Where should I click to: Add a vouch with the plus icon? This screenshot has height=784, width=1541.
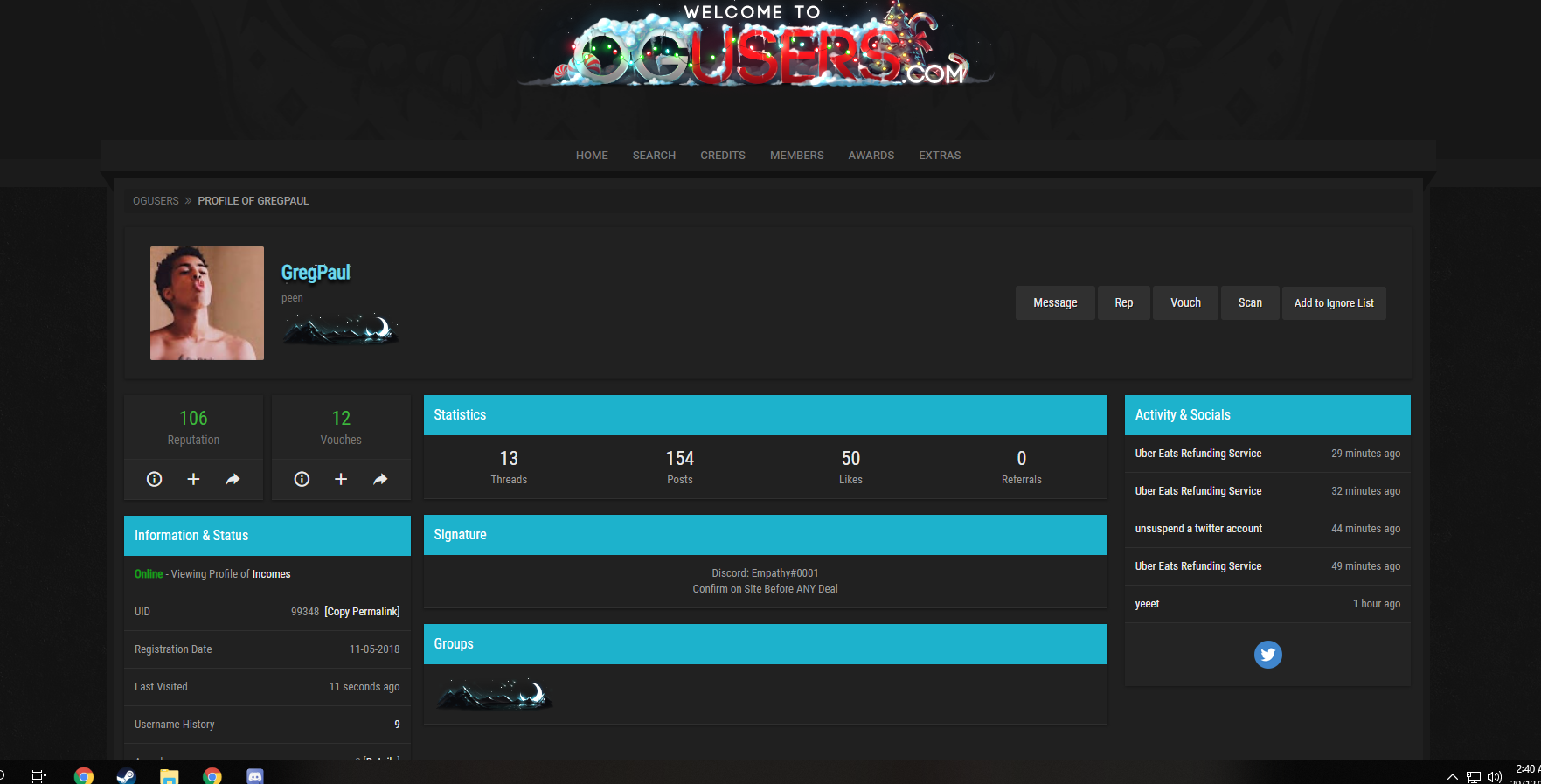click(341, 479)
